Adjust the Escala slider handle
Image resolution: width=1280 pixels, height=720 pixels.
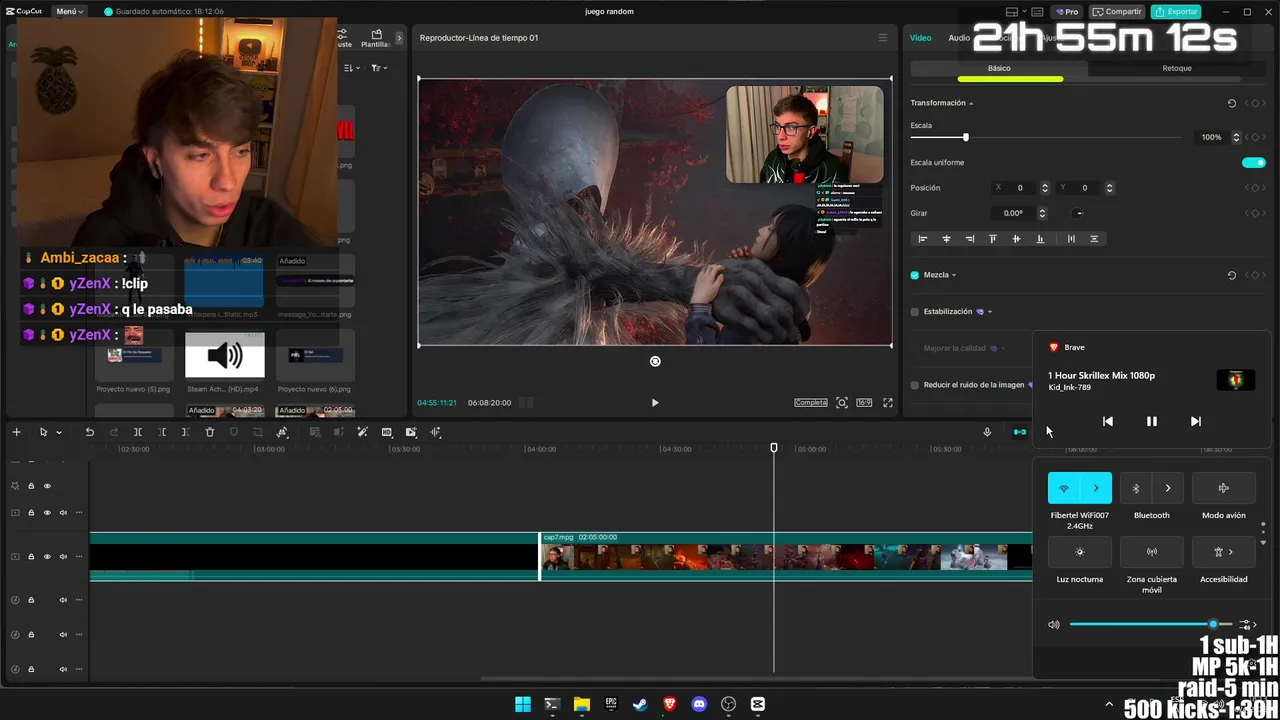point(965,137)
